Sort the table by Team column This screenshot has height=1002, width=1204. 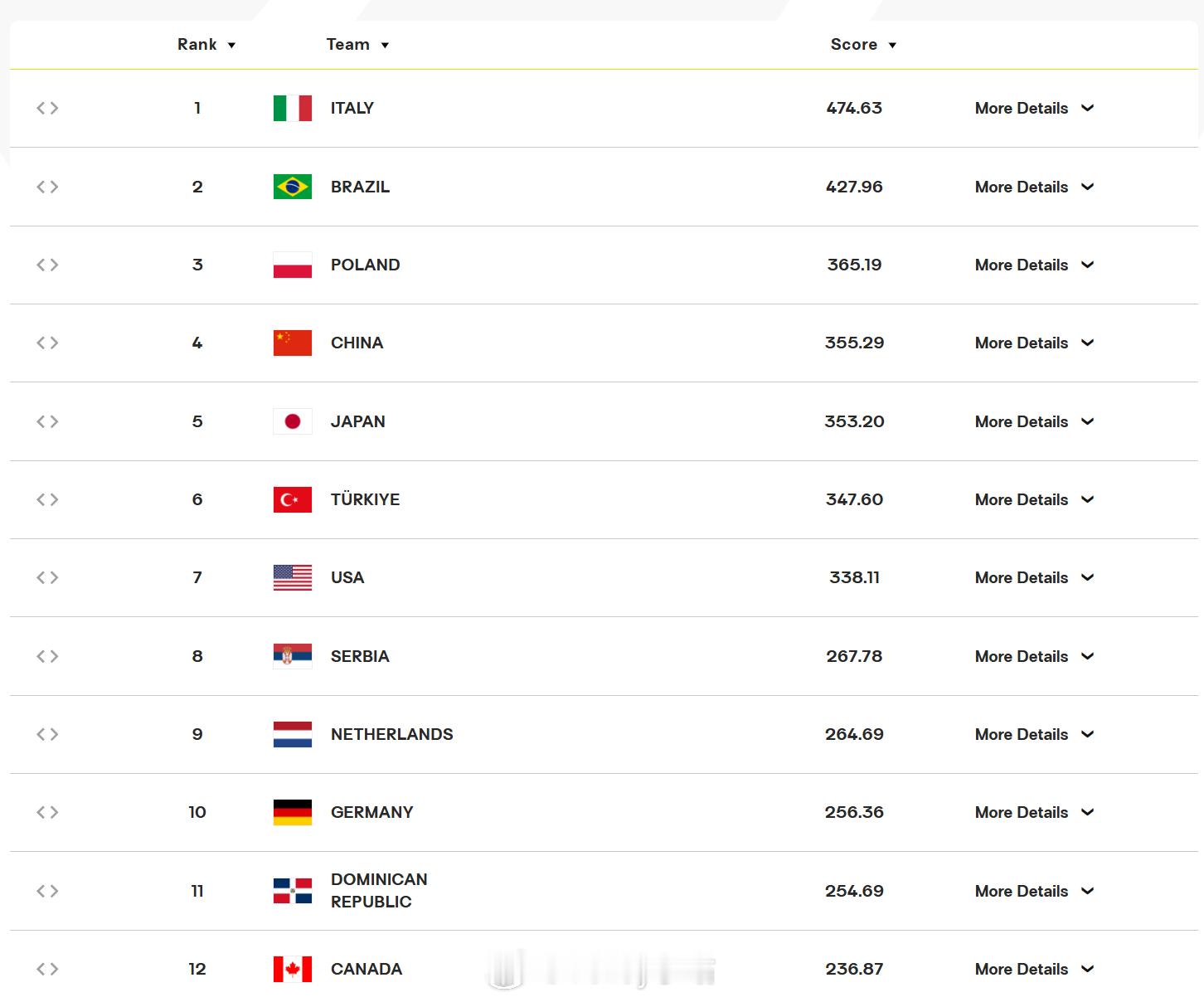(x=357, y=45)
